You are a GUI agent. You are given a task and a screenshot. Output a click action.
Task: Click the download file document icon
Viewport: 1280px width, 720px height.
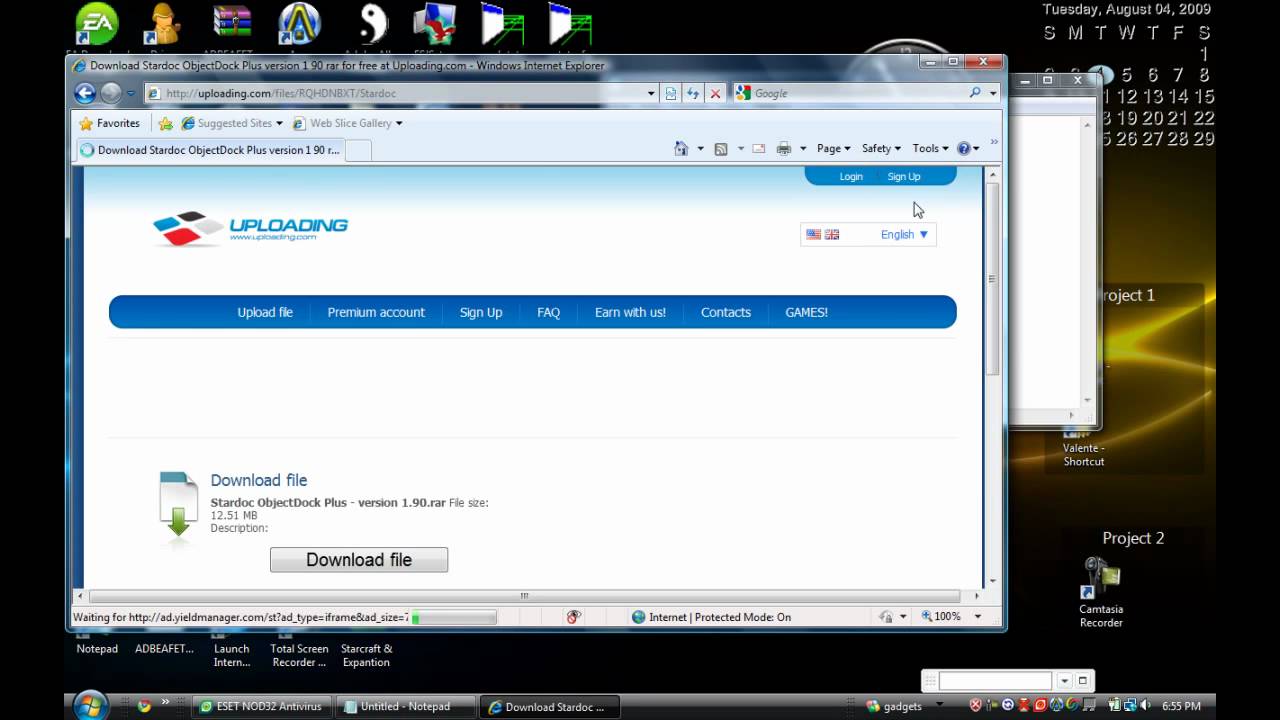tap(178, 506)
